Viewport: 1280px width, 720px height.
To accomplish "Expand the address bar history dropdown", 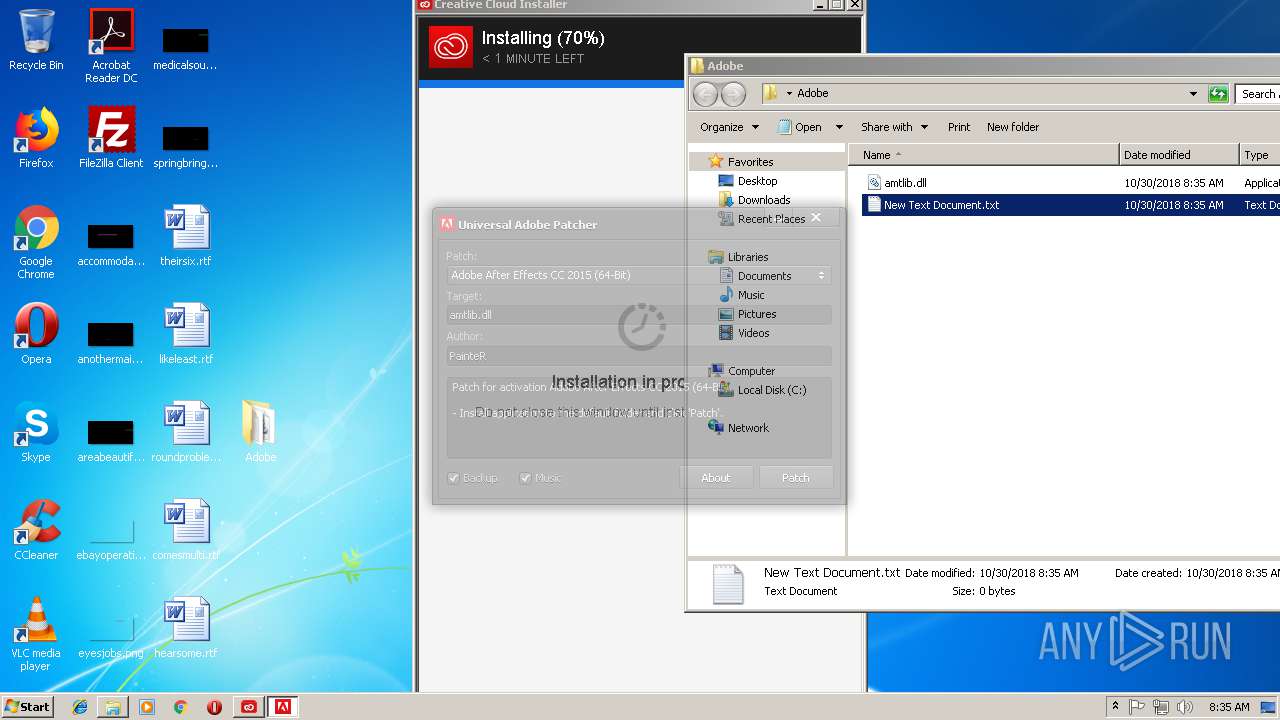I will tap(1193, 94).
